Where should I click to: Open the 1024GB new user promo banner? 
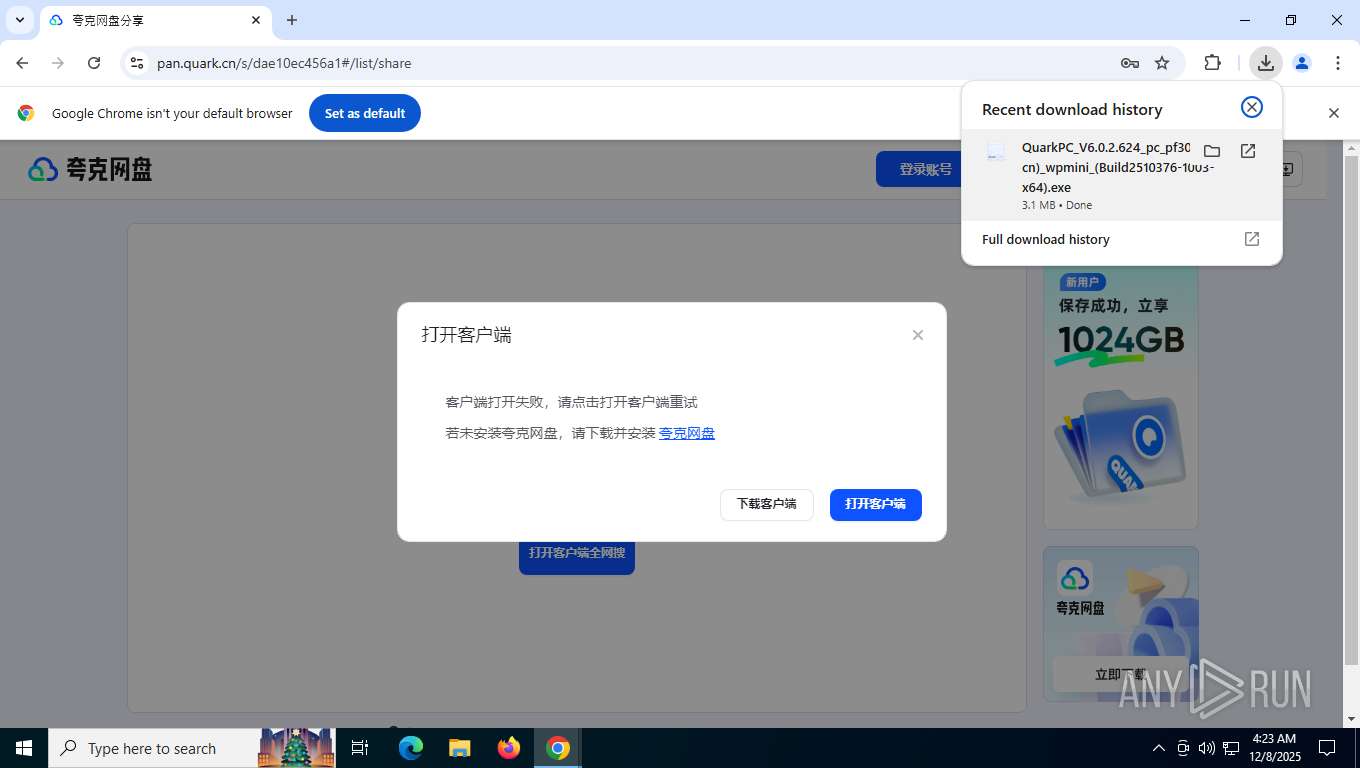tap(1121, 398)
